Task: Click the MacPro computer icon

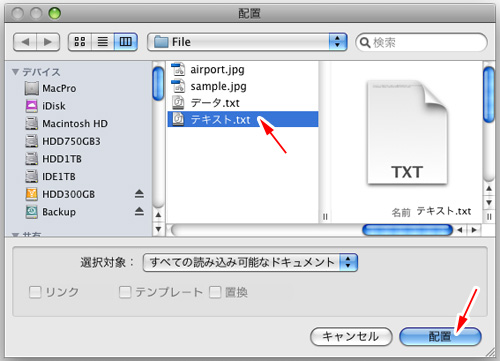Action: 32,88
